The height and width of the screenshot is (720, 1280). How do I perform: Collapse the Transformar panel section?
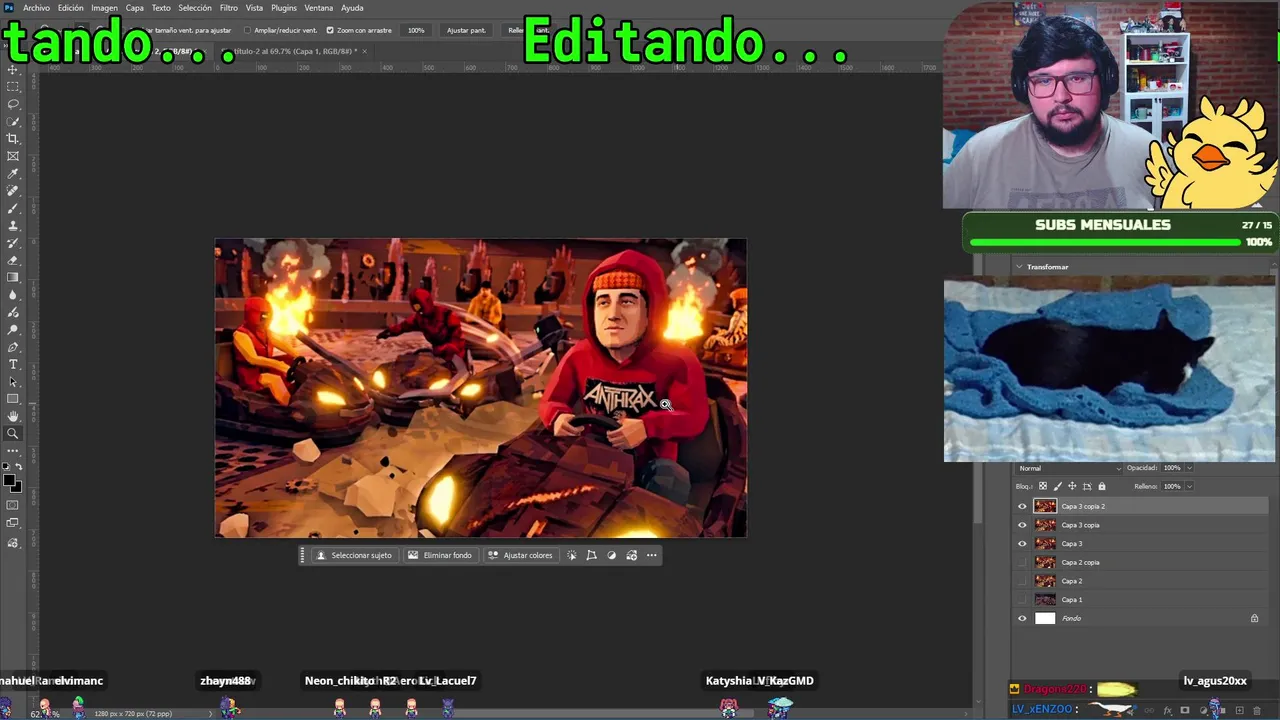click(1019, 267)
